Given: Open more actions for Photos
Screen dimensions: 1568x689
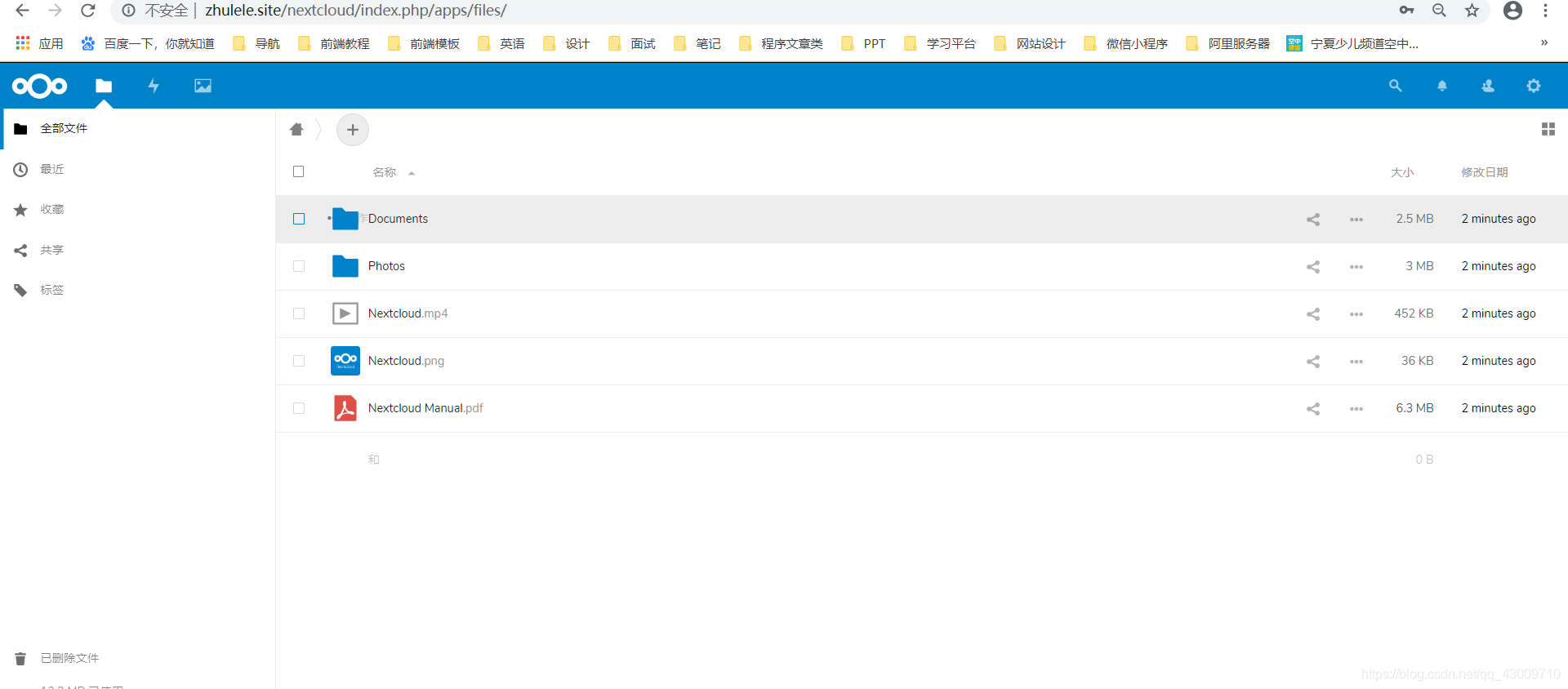Looking at the screenshot, I should pos(1356,267).
